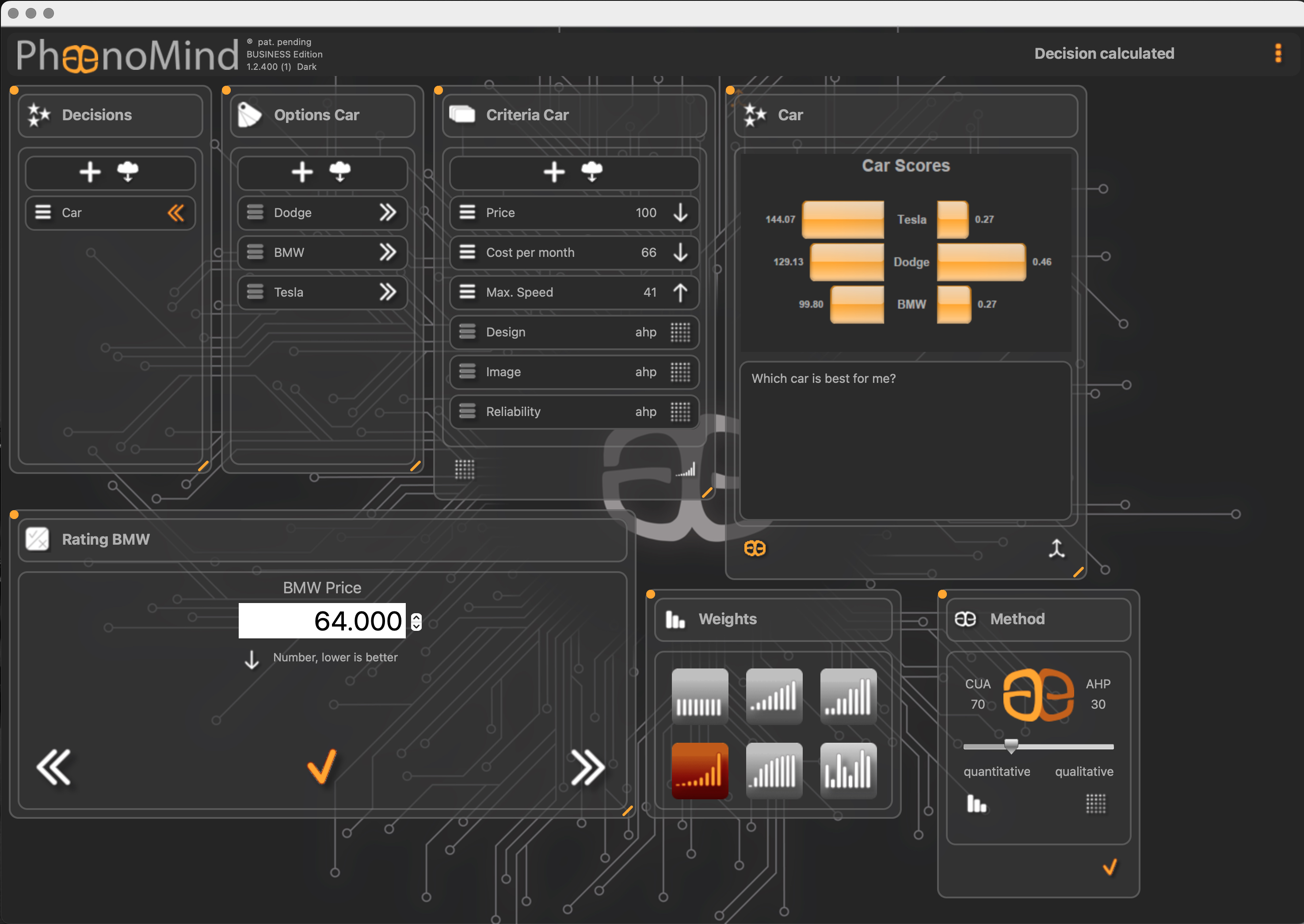Collapse the Car decision chevron
The image size is (1304, 924).
point(176,213)
